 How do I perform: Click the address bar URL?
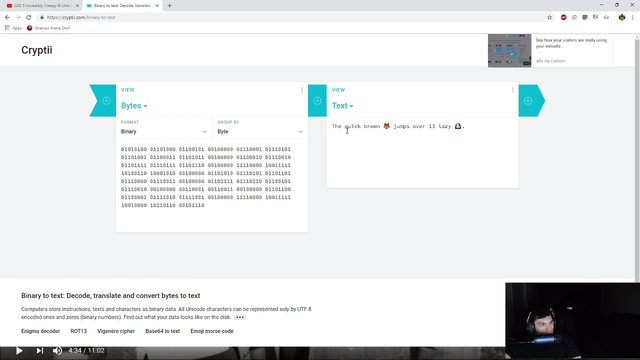(x=81, y=17)
